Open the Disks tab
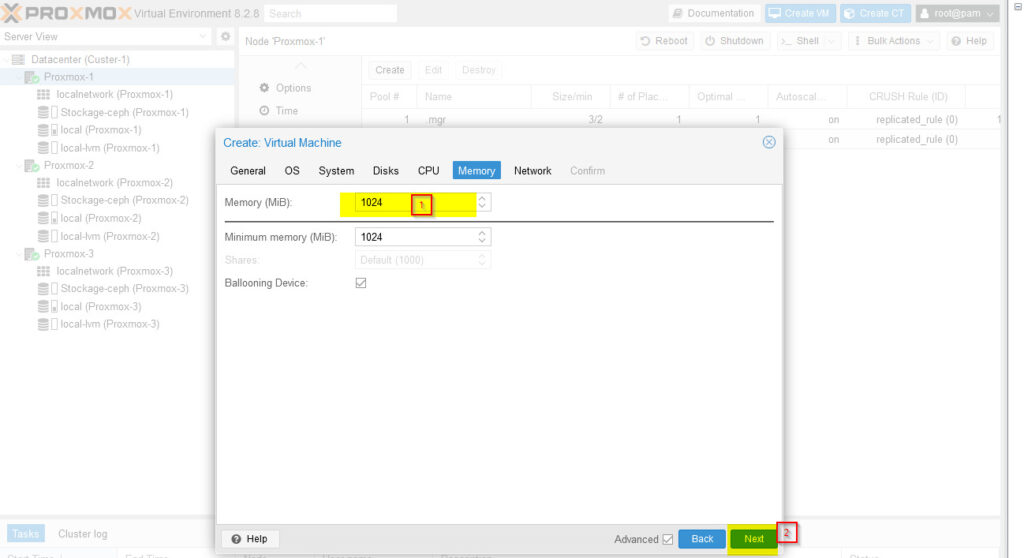The image size is (1024, 558). tap(385, 171)
